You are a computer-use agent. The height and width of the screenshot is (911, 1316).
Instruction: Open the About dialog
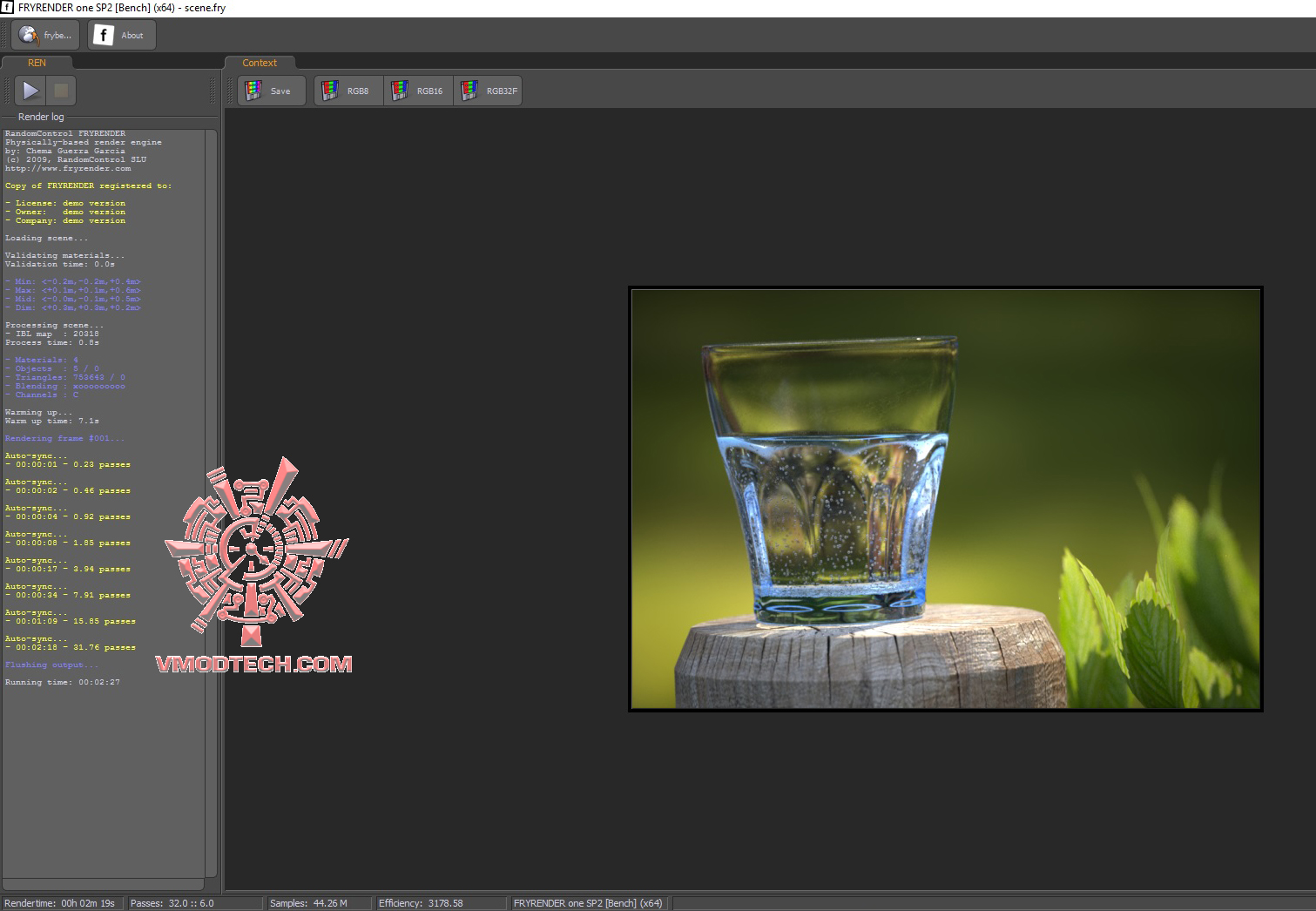121,35
